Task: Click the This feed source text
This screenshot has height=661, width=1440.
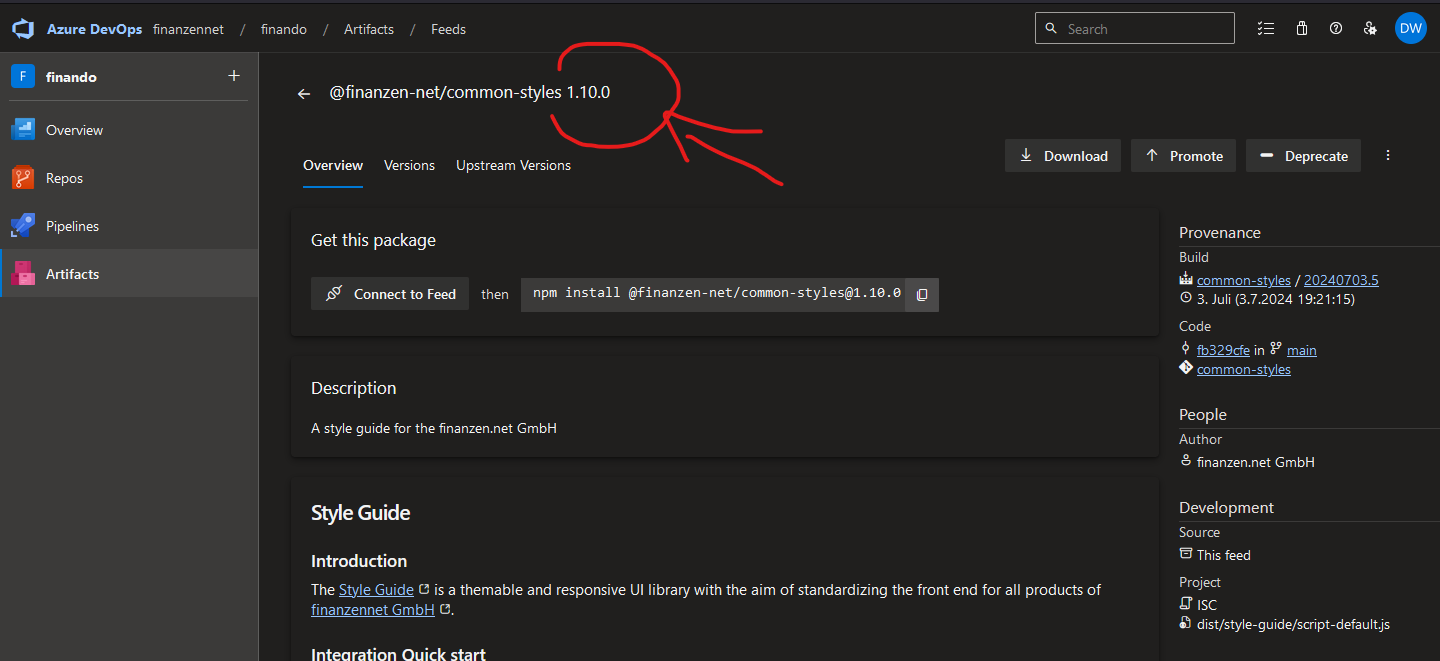Action: (x=1223, y=555)
